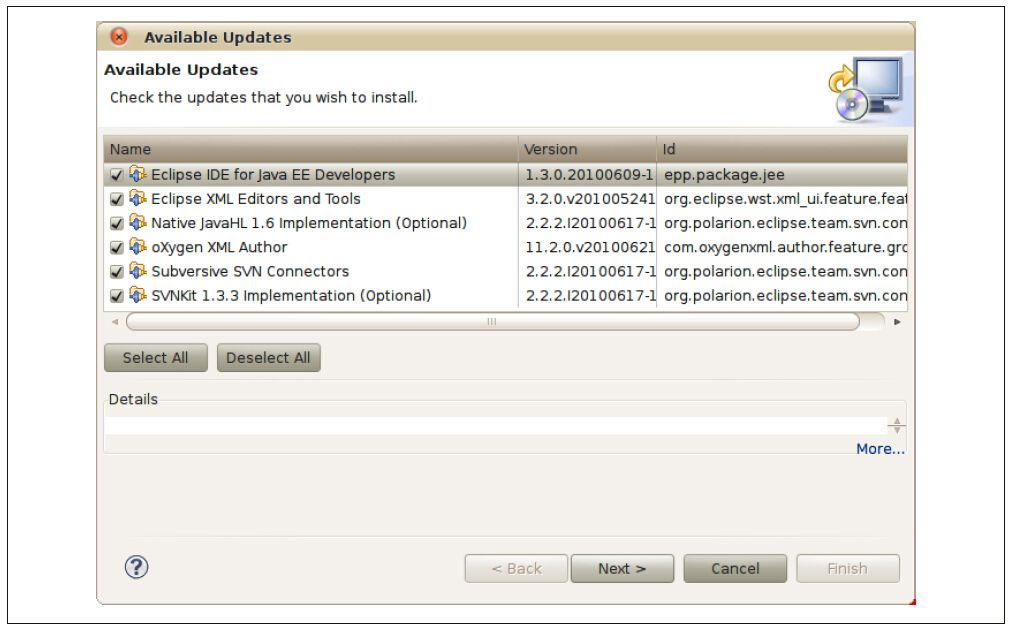Uncheck Eclipse XML Editors and Tools checkbox
The height and width of the screenshot is (628, 1011).
pos(117,199)
